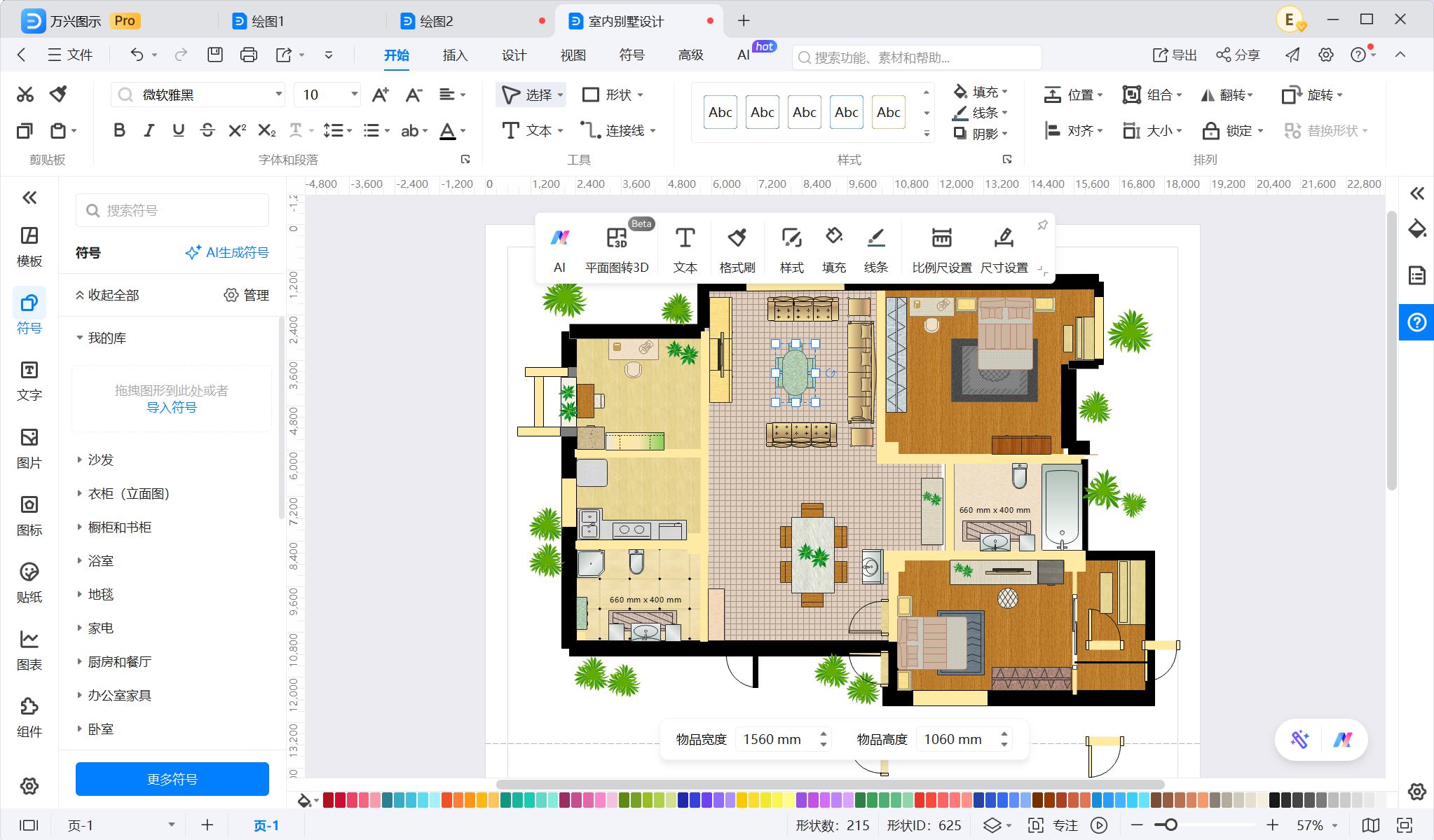Toggle bold text formatting
Viewport: 1434px width, 840px height.
[119, 130]
